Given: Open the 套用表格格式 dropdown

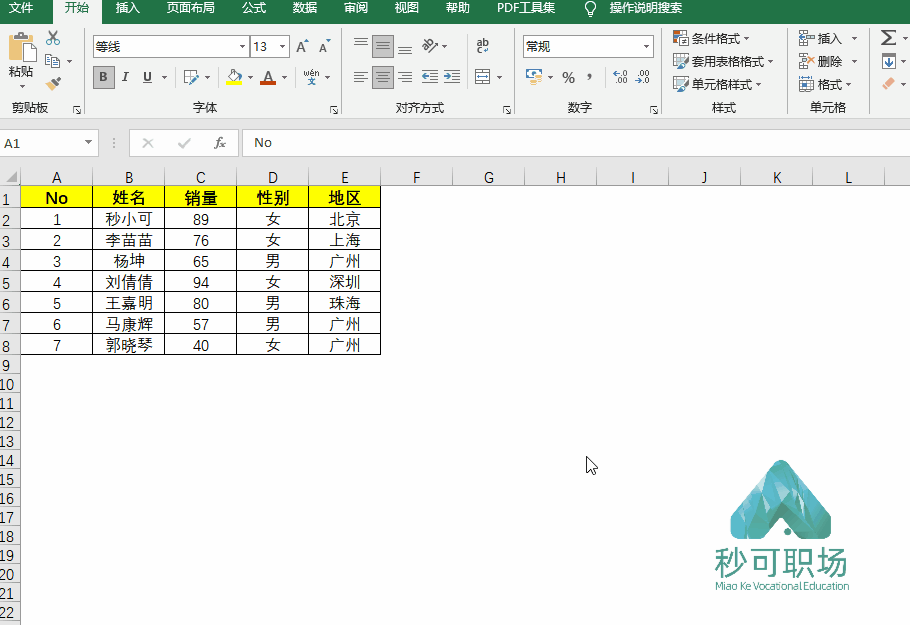Looking at the screenshot, I should (x=723, y=61).
